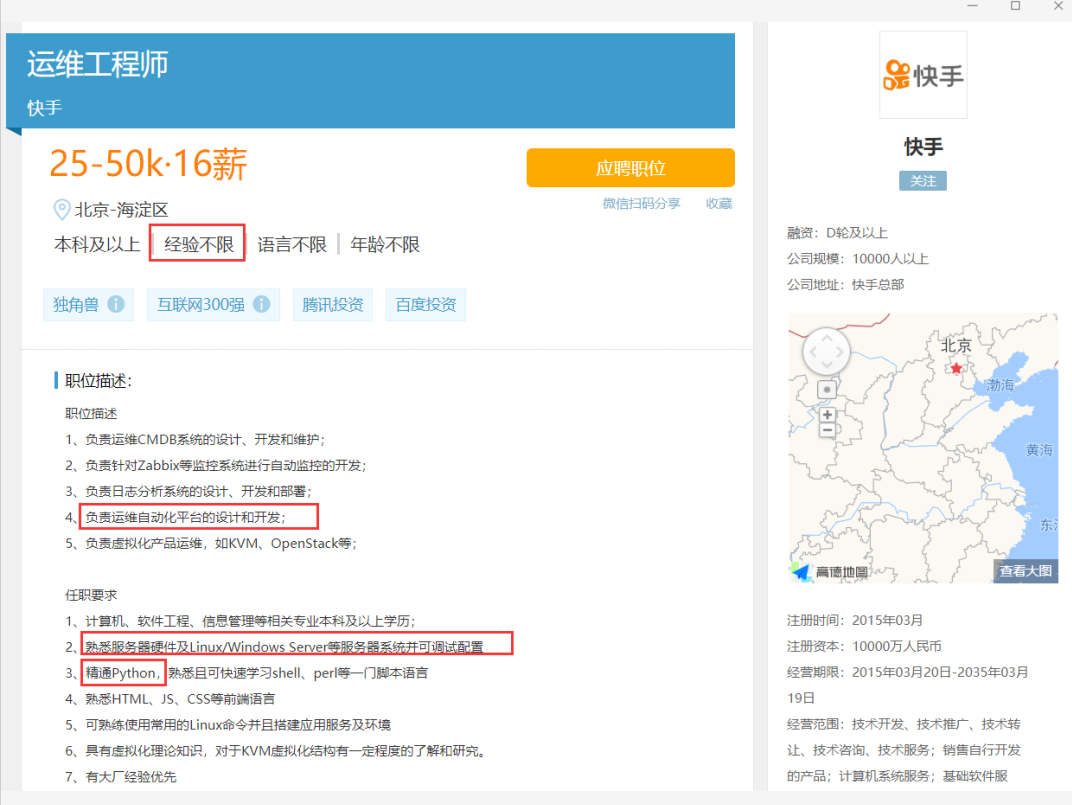Viewport: 1072px width, 805px height.
Task: Click the 北京-海淀区 location text
Action: pos(121,210)
